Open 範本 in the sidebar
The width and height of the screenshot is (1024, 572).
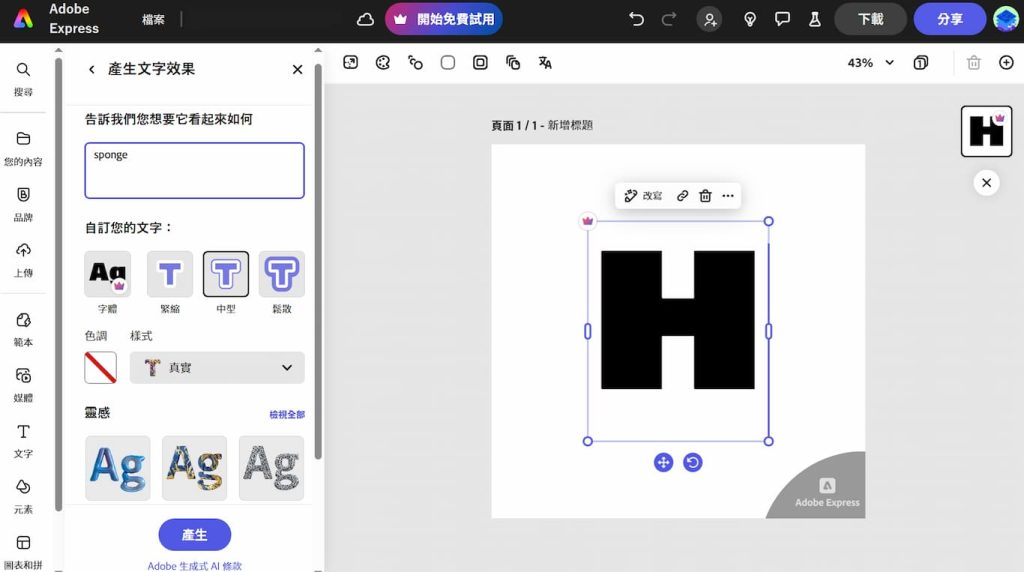23,330
